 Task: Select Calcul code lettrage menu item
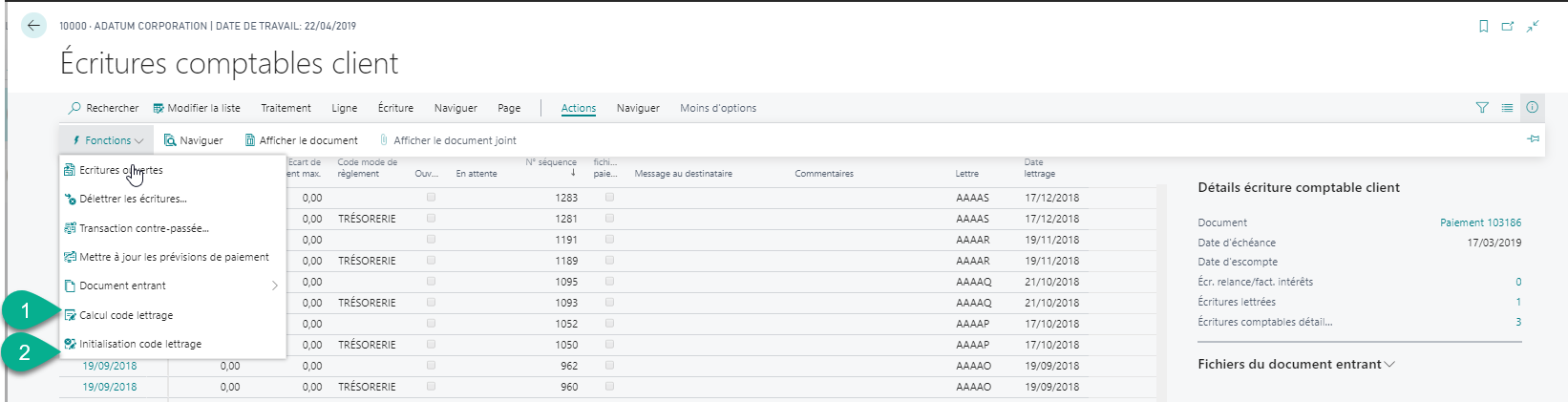pyautogui.click(x=126, y=315)
